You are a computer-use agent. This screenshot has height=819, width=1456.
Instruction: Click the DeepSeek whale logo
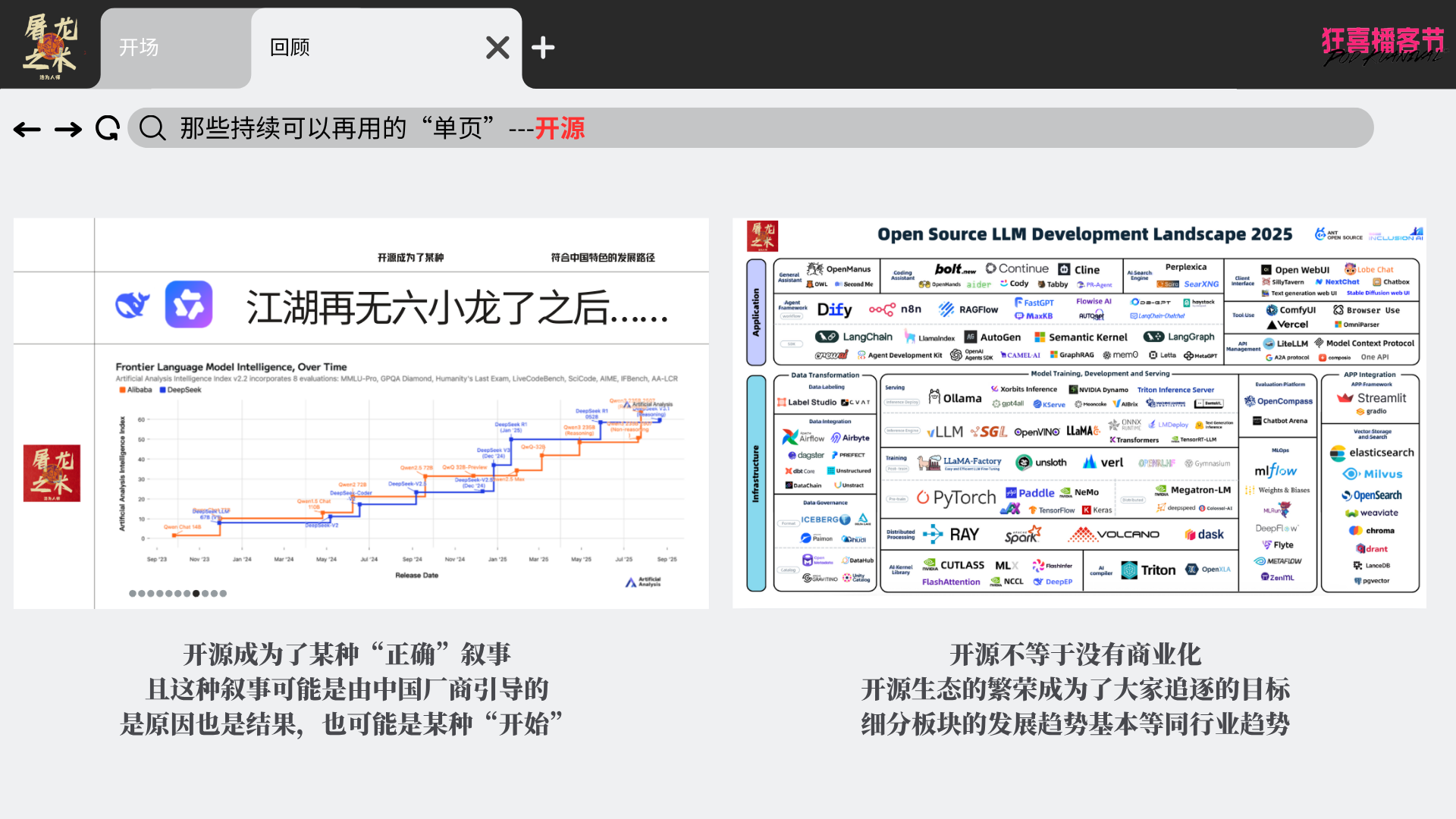[133, 305]
